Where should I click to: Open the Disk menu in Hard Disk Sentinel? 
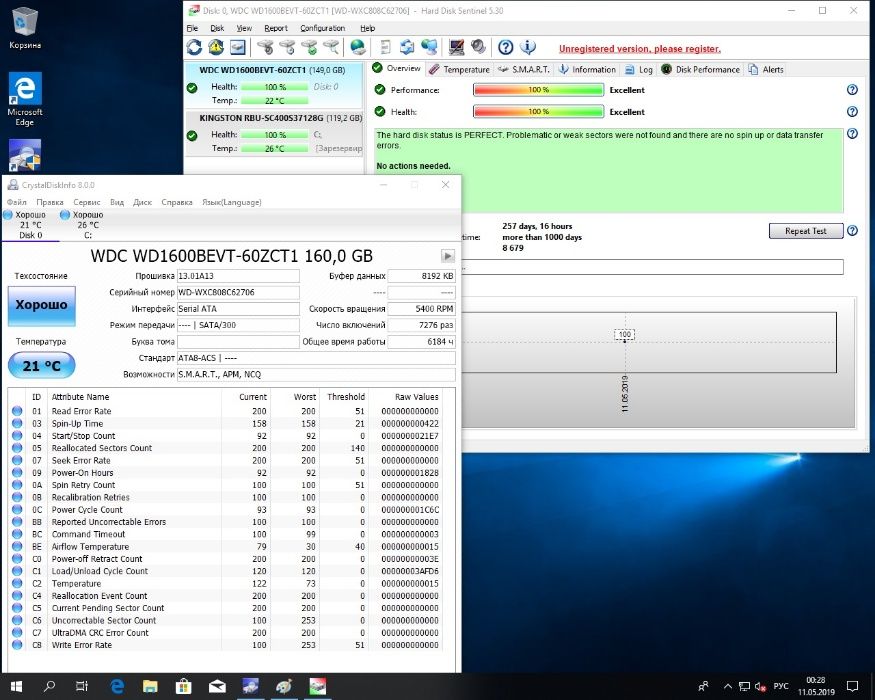tap(217, 28)
